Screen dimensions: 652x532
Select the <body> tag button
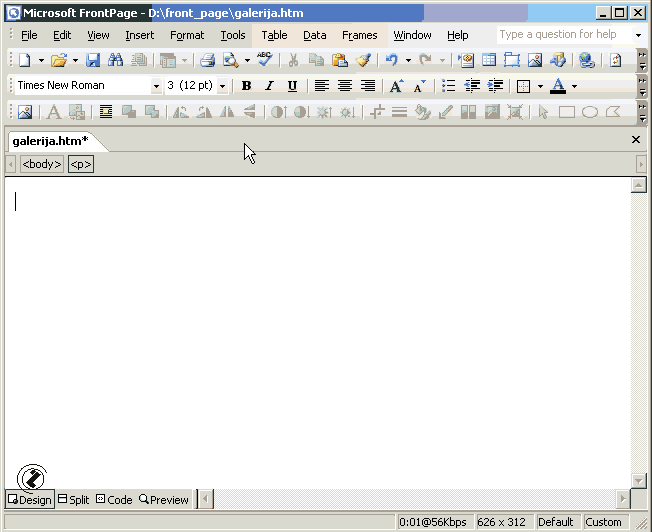coord(42,164)
